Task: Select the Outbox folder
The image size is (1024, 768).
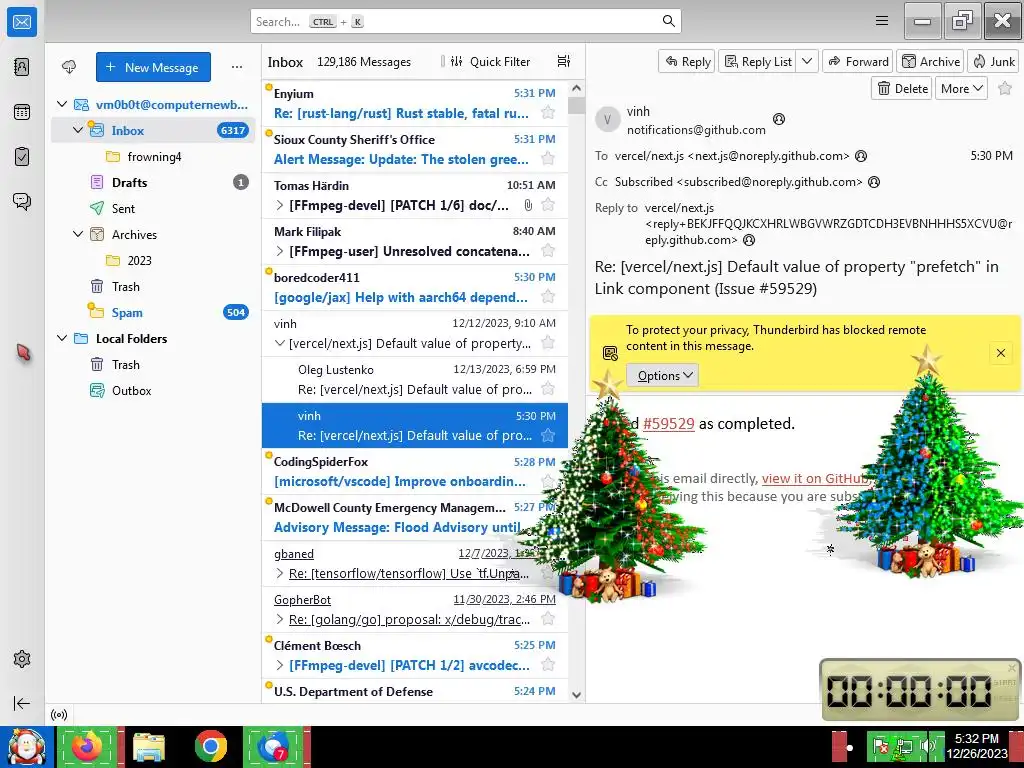Action: pos(153,391)
